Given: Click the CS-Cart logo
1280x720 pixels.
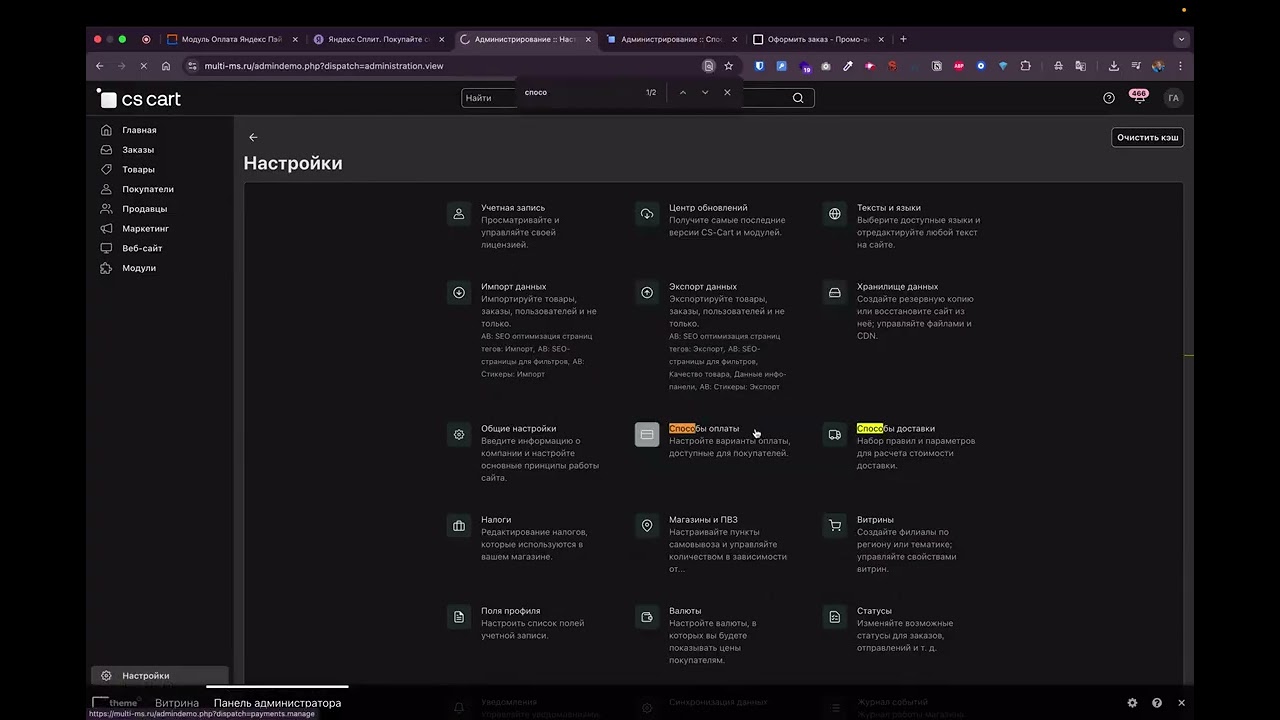Looking at the screenshot, I should click(x=139, y=99).
